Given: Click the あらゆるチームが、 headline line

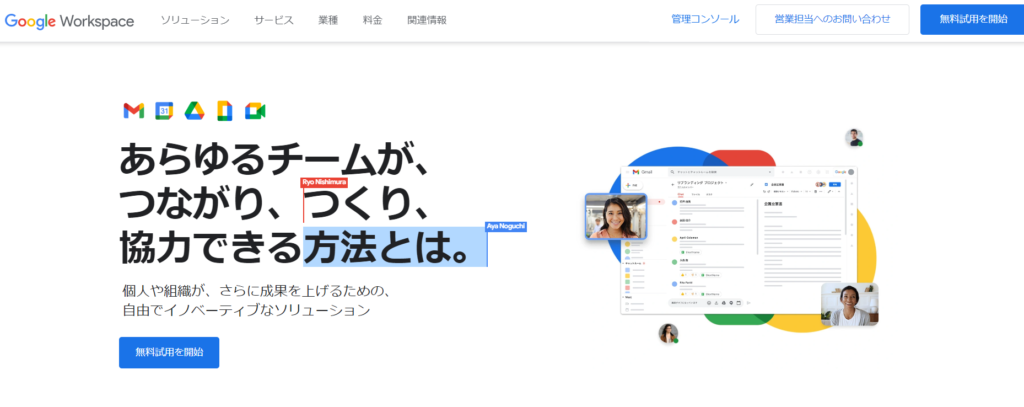Looking at the screenshot, I should 274,159.
